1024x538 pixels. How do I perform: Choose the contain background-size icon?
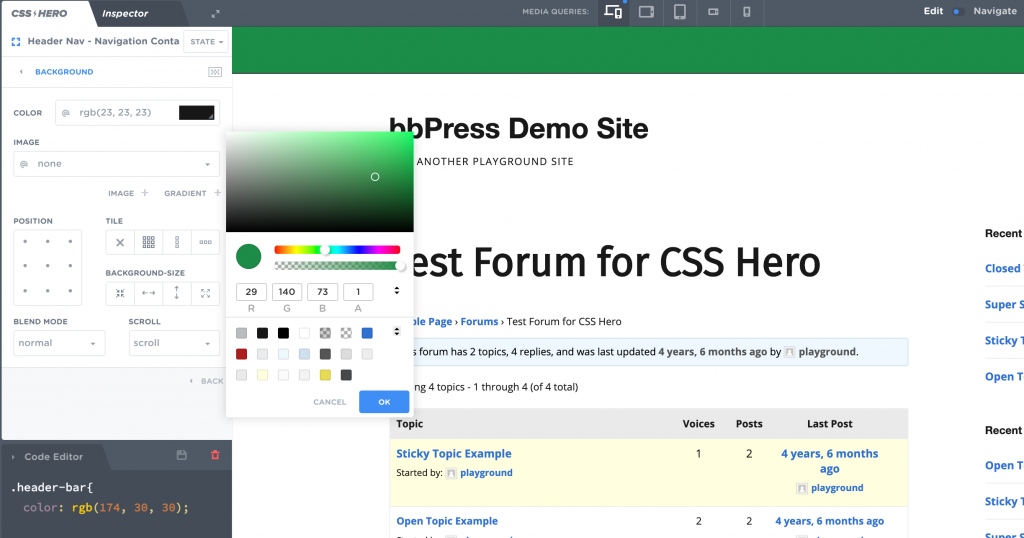coord(120,293)
